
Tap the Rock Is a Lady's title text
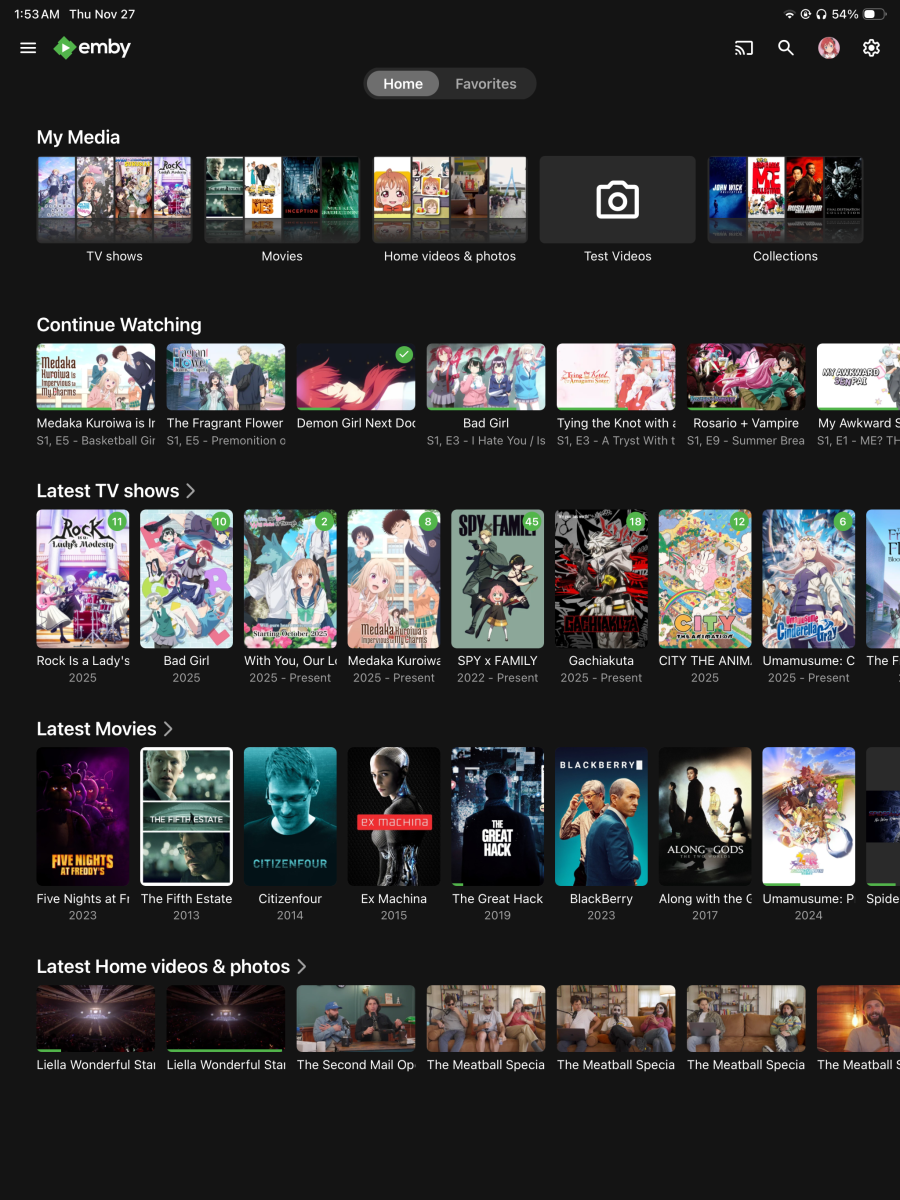click(x=83, y=661)
